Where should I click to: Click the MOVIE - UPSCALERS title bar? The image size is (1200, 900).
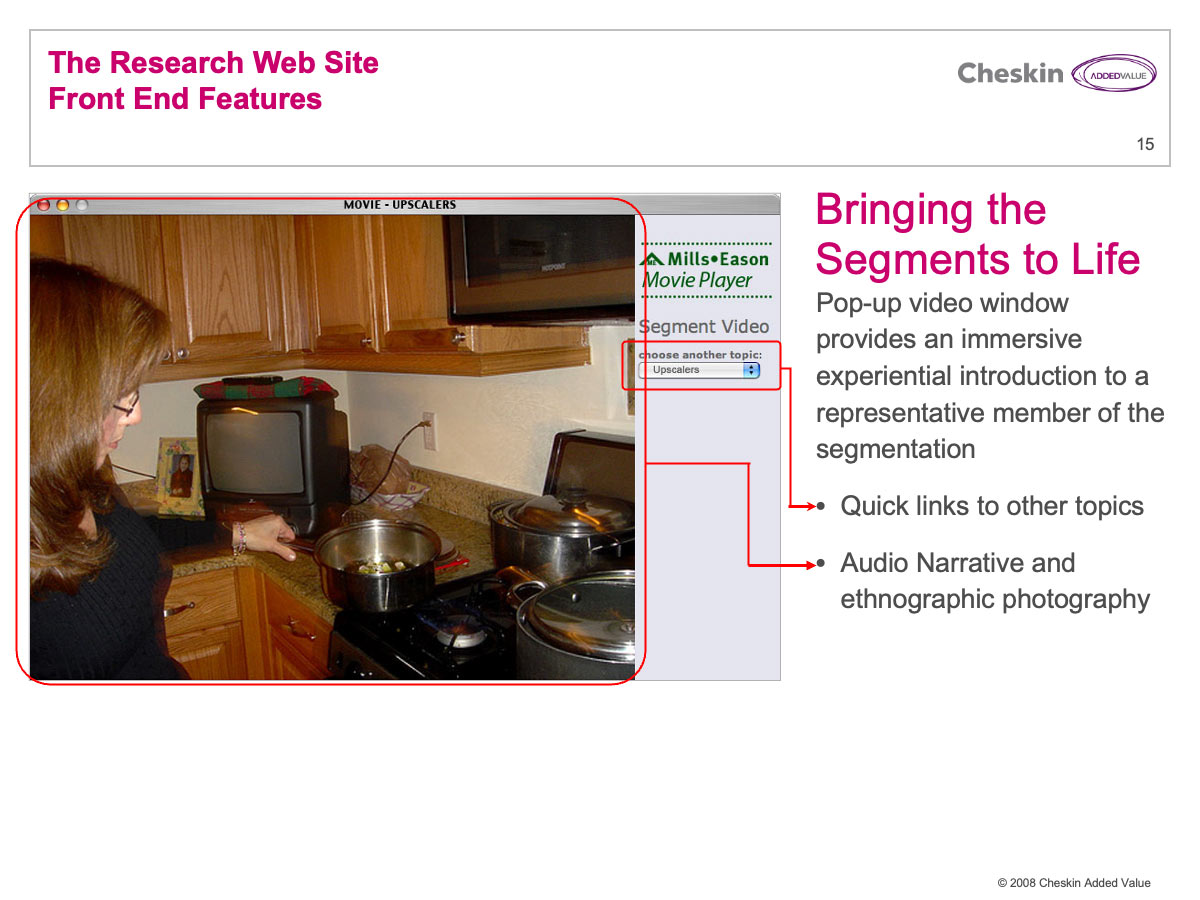pyautogui.click(x=400, y=205)
